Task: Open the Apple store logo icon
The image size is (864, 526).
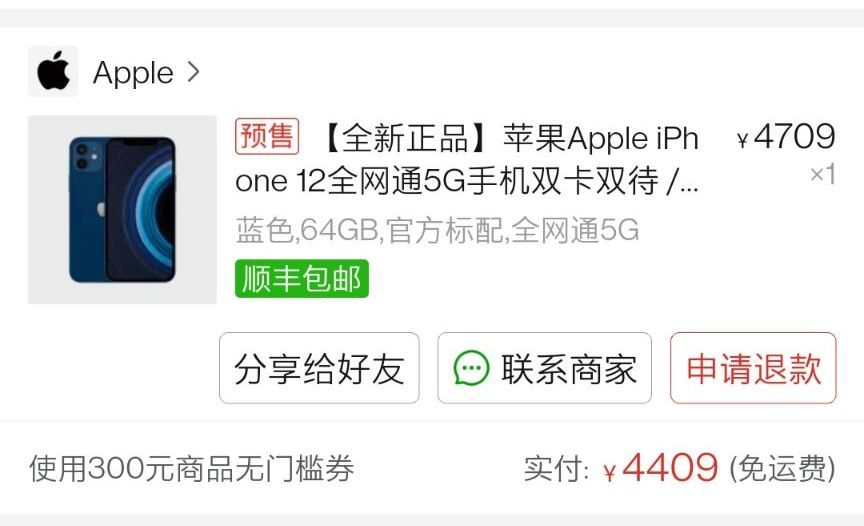Action: click(53, 72)
